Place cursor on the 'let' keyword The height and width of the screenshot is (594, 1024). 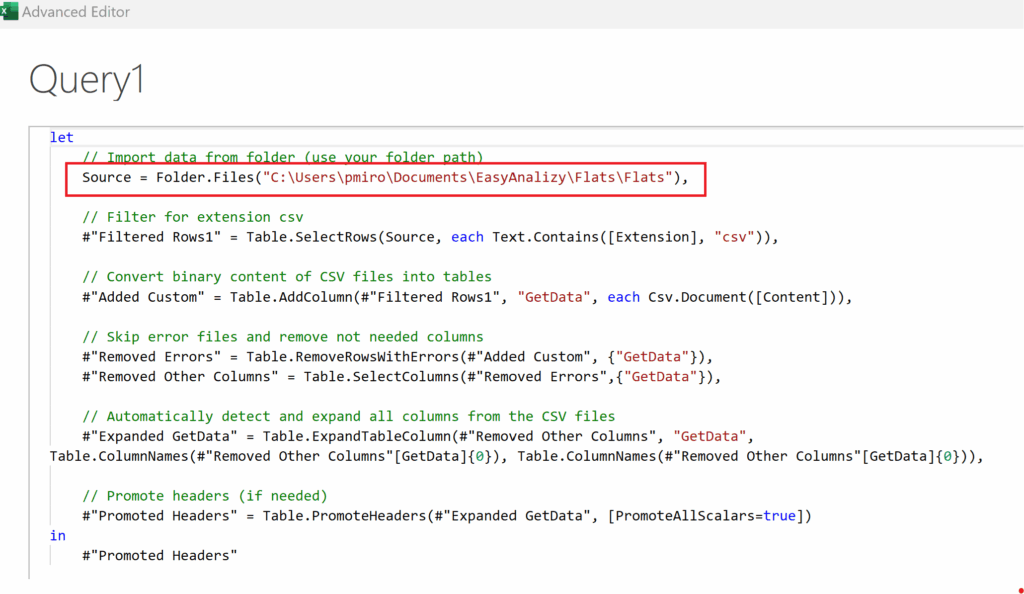coord(62,138)
